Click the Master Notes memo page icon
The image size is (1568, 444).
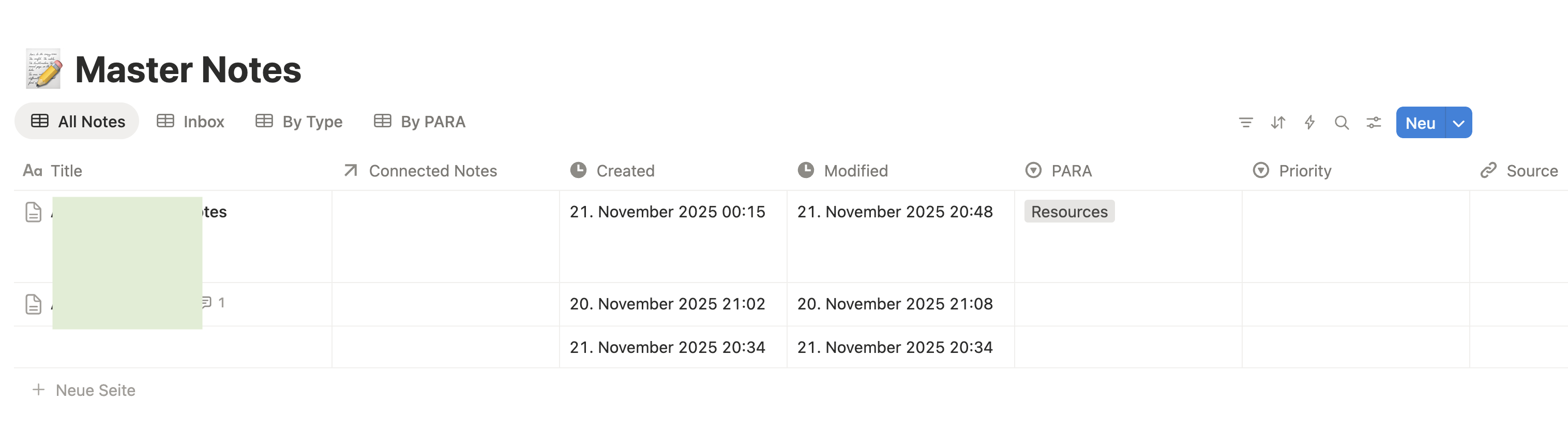click(x=43, y=69)
